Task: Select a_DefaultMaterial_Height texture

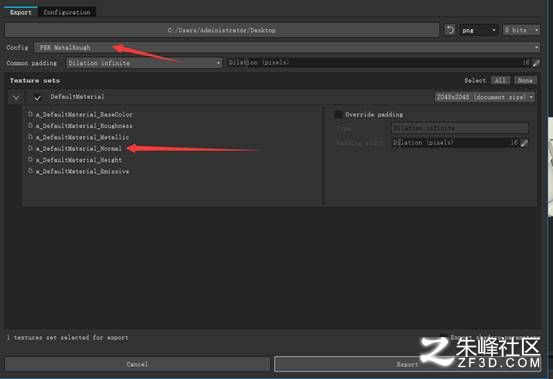Action: pos(79,160)
